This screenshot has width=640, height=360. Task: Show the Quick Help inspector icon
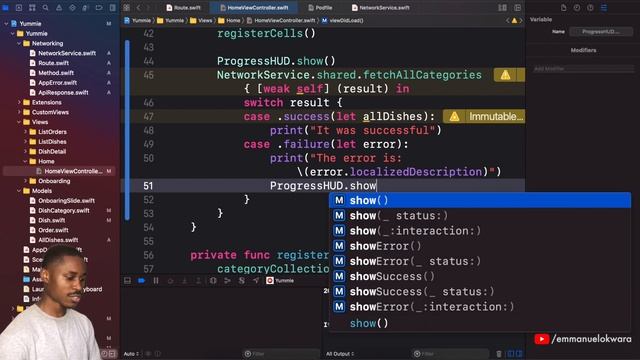click(x=590, y=8)
